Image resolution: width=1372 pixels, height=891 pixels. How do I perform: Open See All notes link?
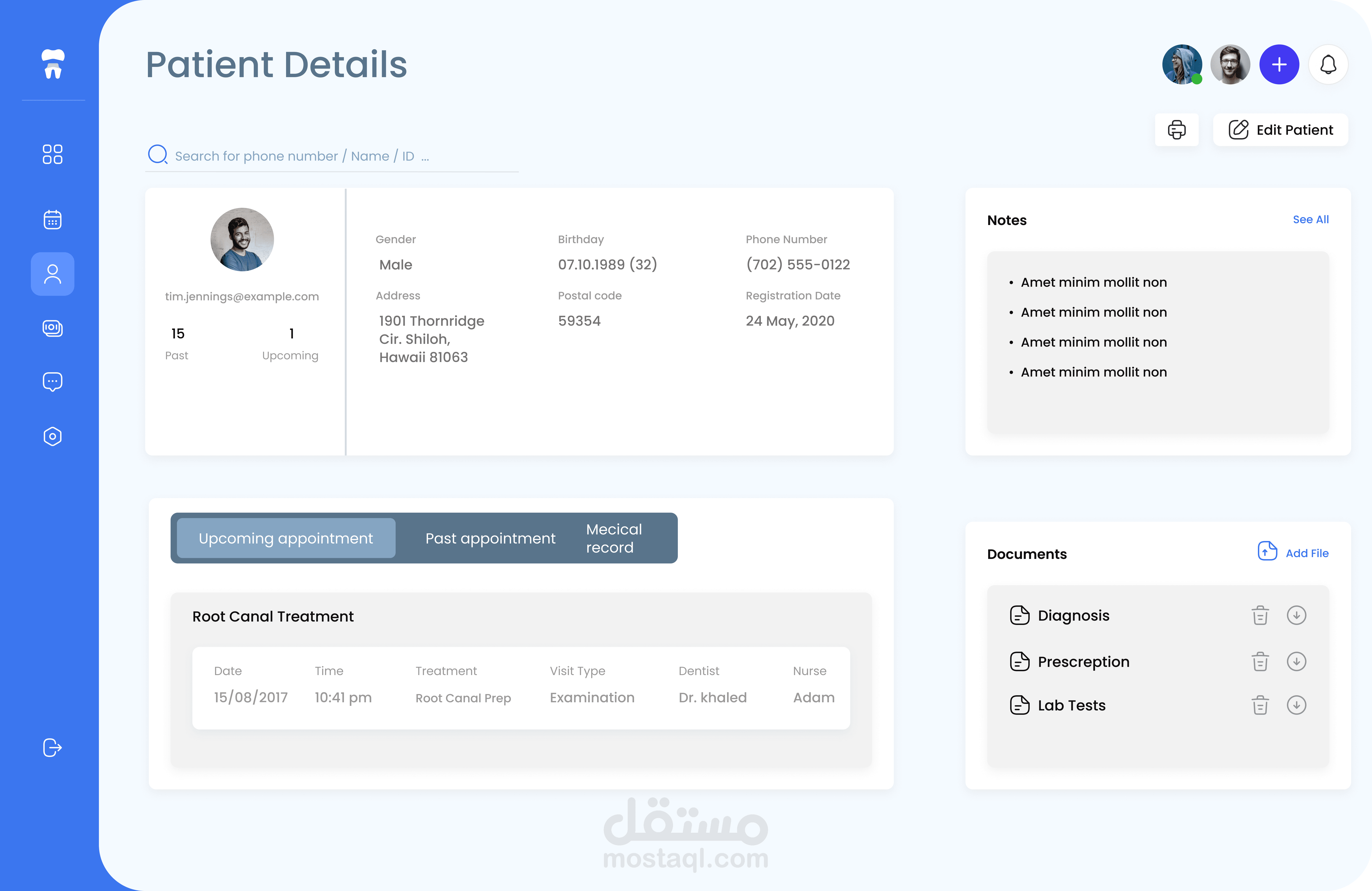(x=1310, y=220)
